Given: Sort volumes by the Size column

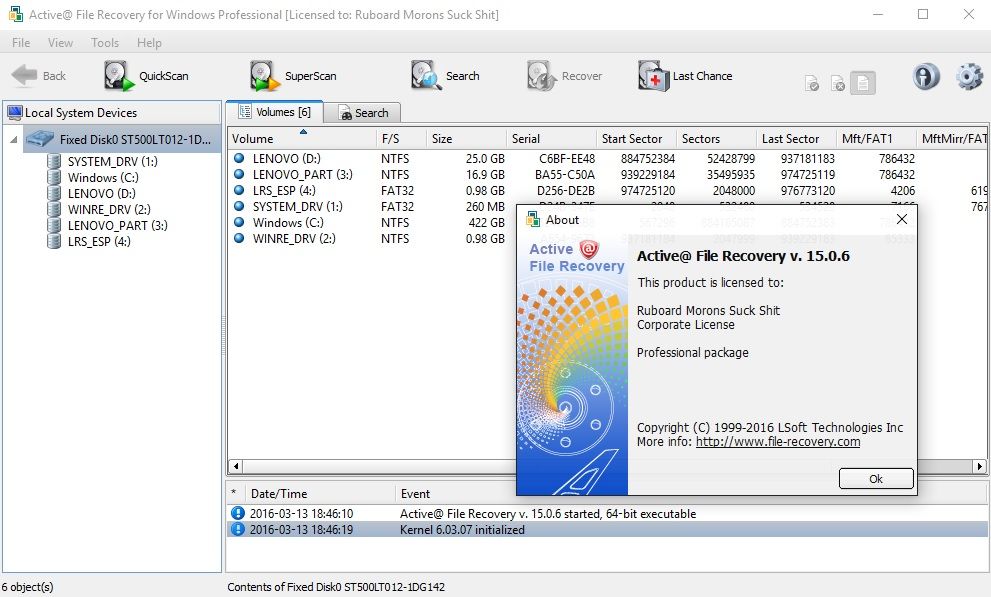Looking at the screenshot, I should point(442,138).
